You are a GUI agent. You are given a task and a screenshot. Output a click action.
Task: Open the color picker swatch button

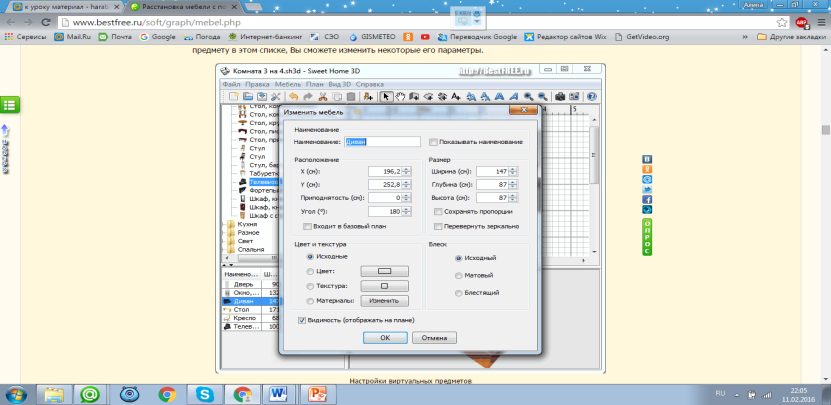coord(385,271)
